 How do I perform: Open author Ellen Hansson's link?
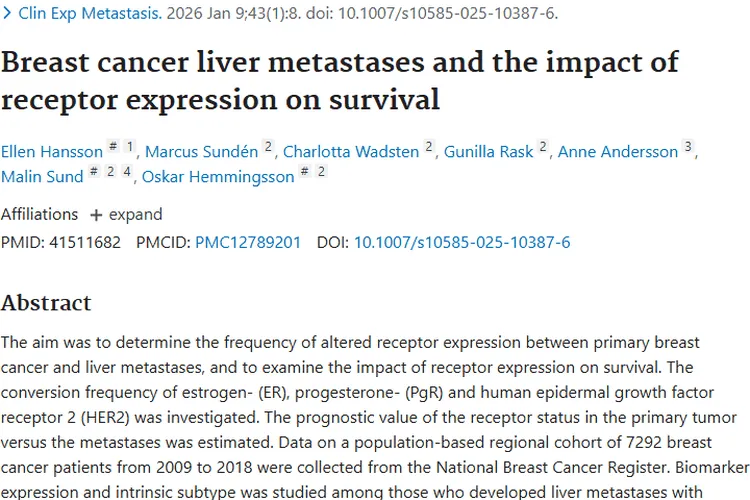[52, 152]
